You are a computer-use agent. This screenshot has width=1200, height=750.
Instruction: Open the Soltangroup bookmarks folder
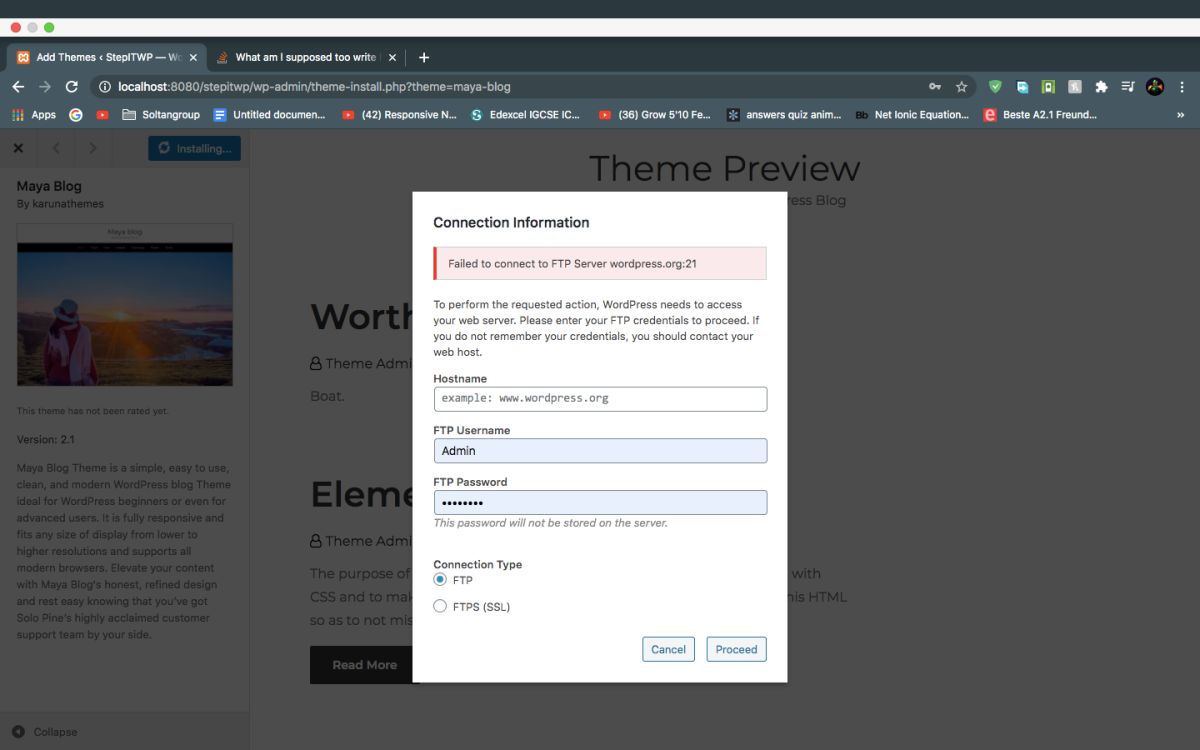coord(161,115)
